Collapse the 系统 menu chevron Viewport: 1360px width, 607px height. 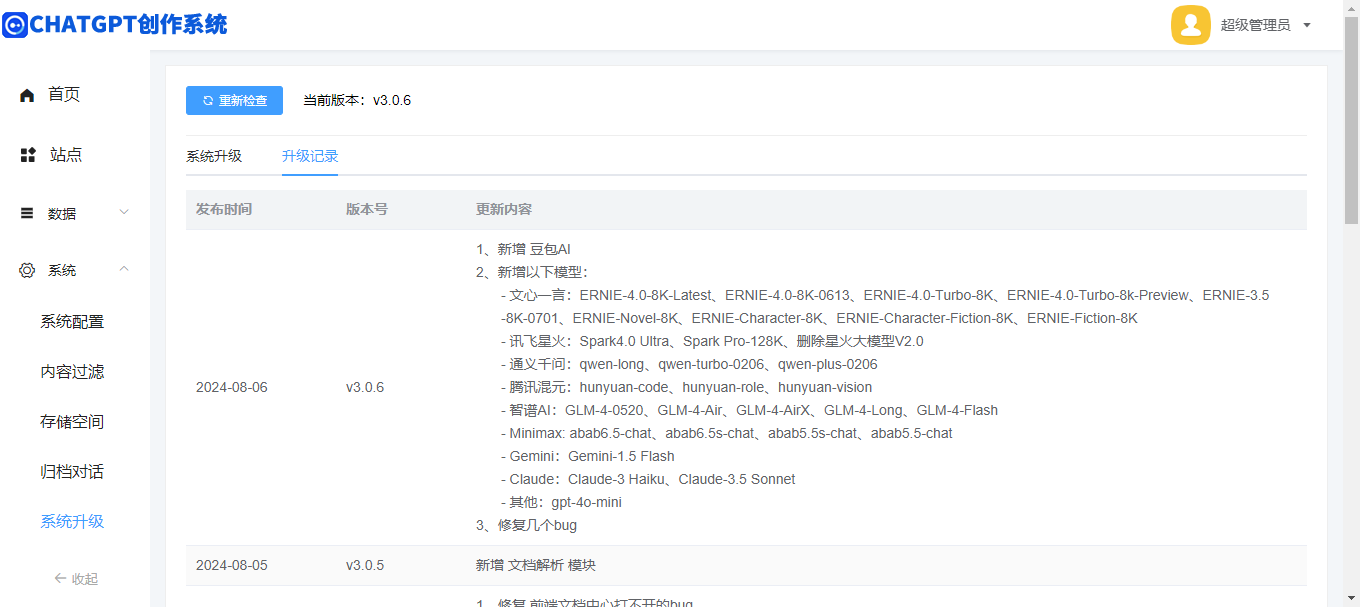[x=124, y=269]
